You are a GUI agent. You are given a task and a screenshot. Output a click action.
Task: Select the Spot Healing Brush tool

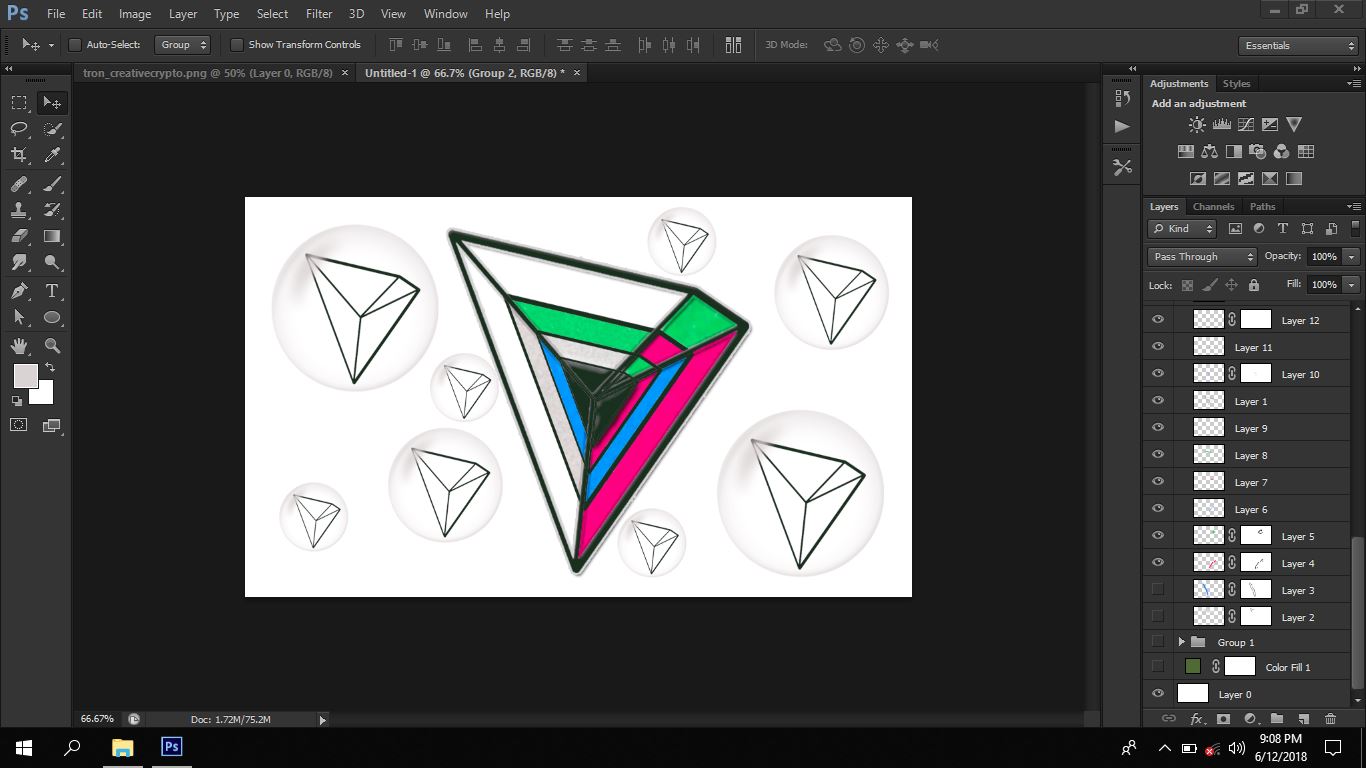click(19, 184)
